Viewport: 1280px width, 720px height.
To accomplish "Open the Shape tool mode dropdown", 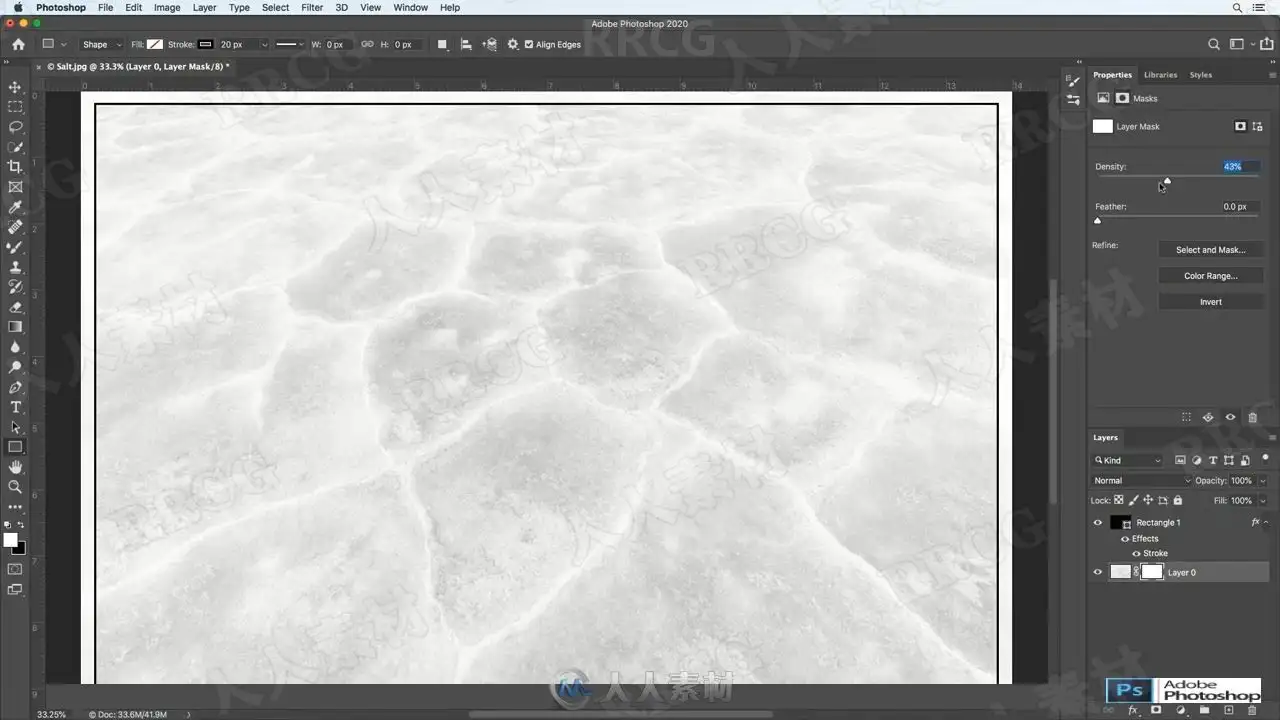I will [x=101, y=44].
